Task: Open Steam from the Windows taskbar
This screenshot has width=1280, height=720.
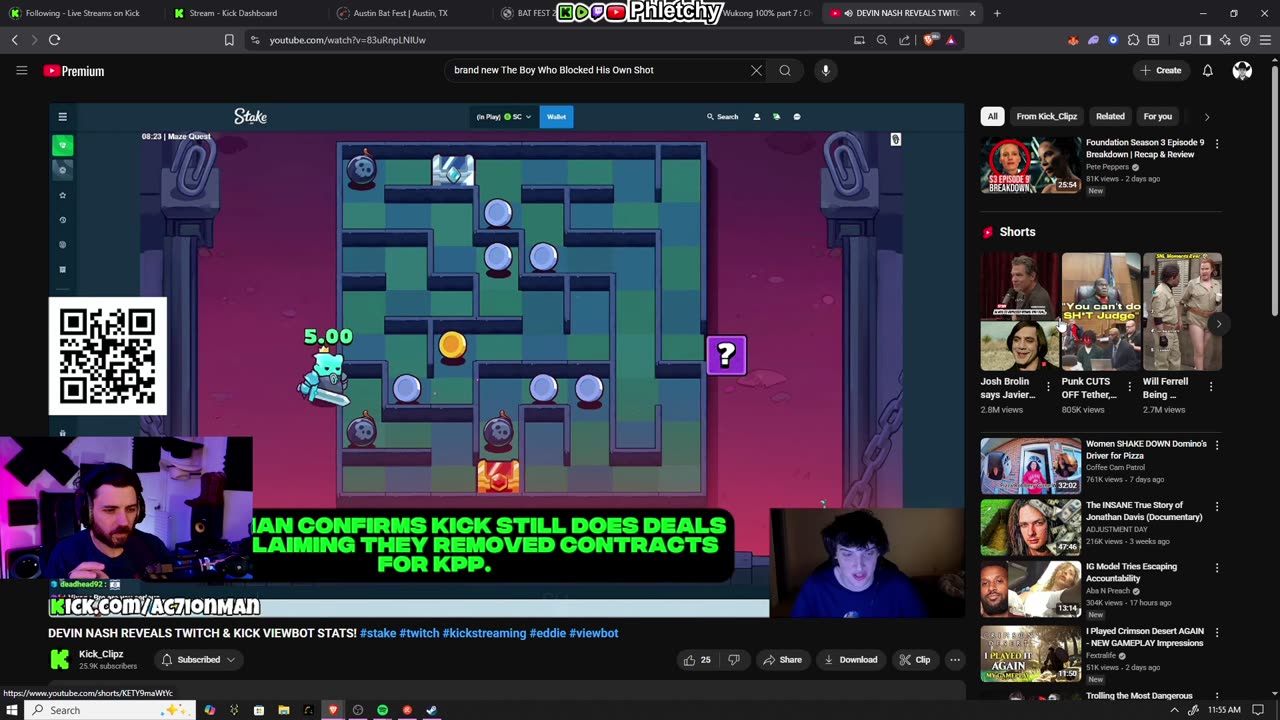Action: (432, 710)
